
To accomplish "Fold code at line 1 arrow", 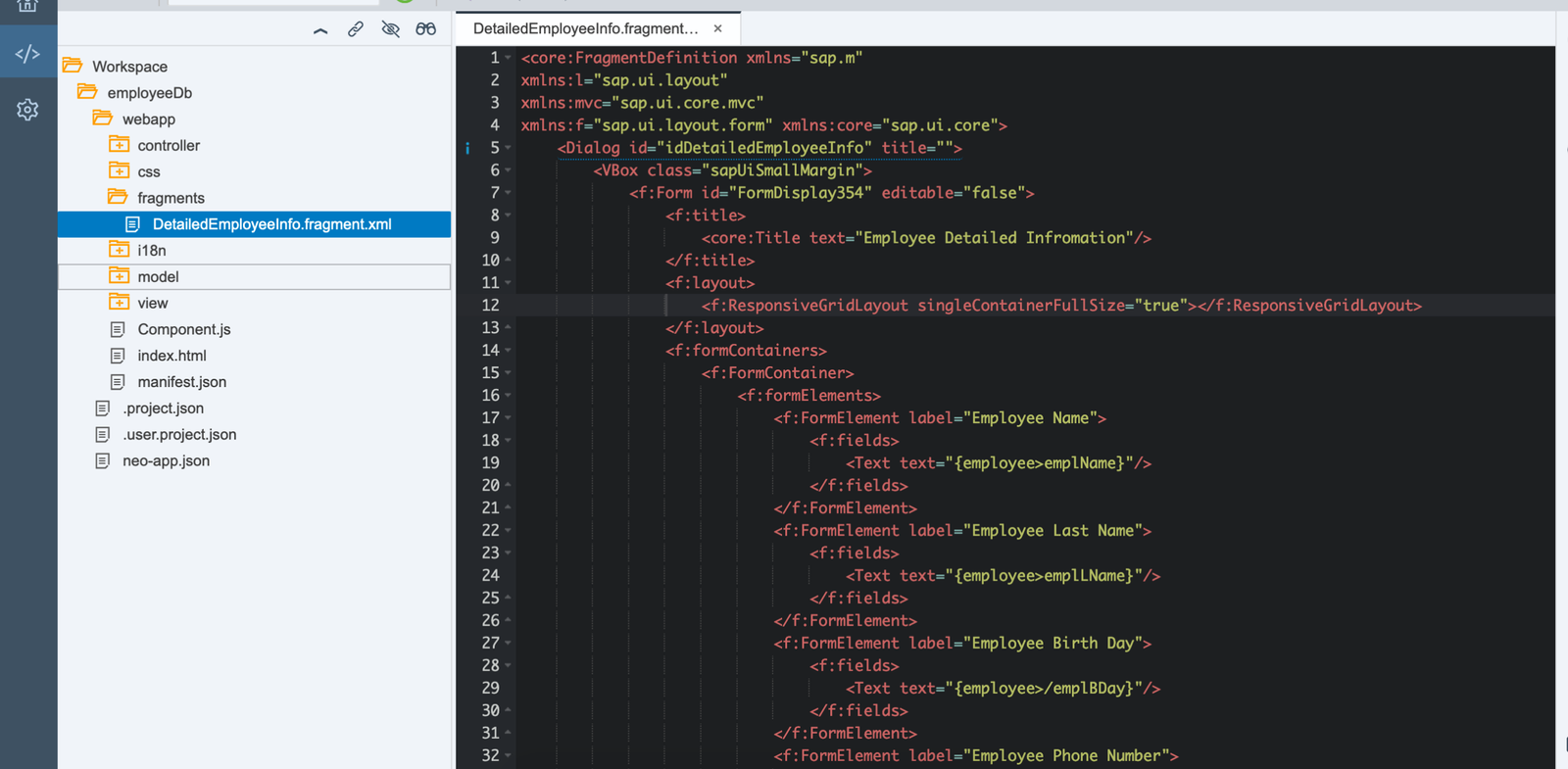I will pyautogui.click(x=508, y=59).
